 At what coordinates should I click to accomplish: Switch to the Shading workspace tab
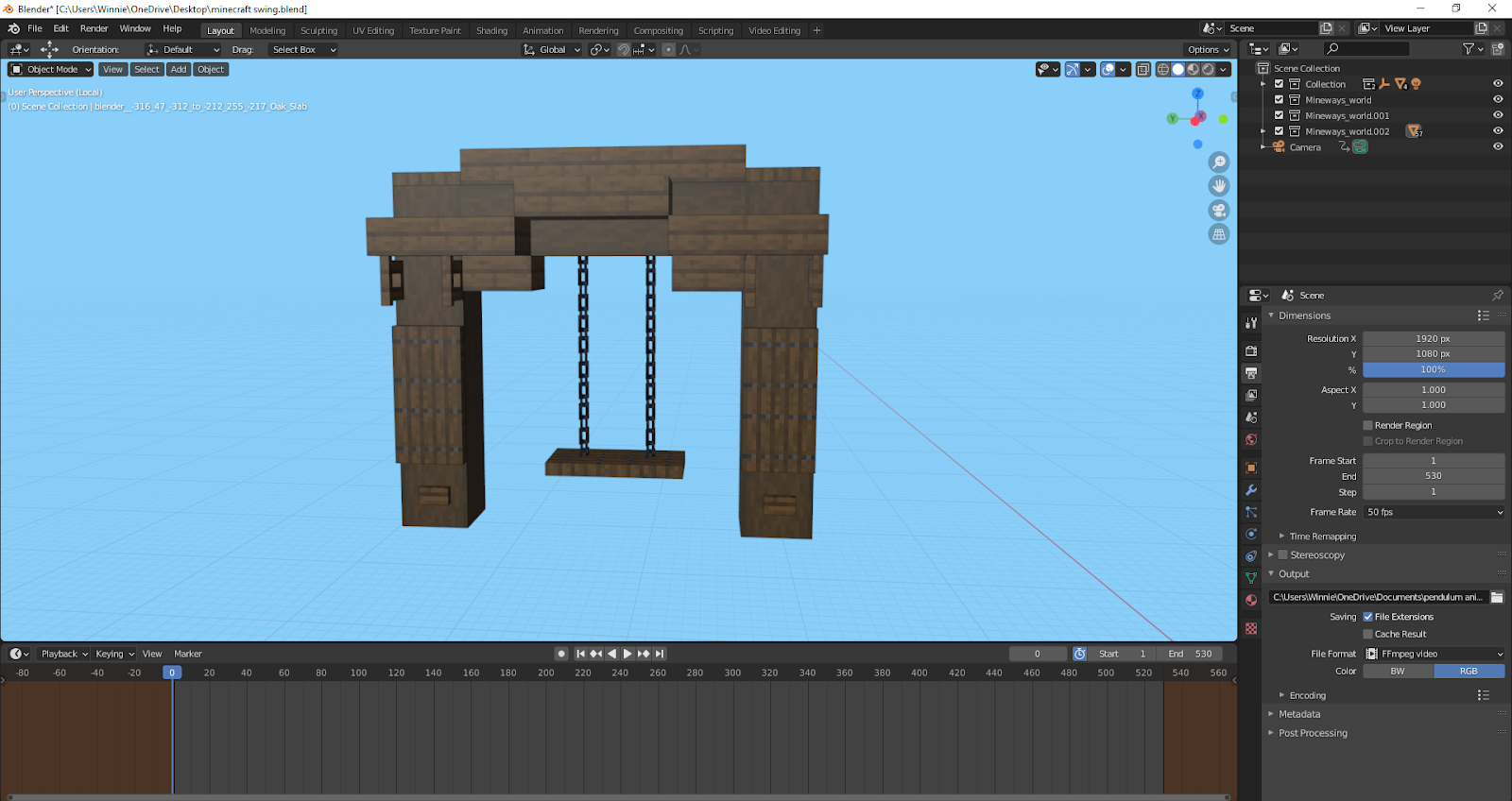point(491,30)
